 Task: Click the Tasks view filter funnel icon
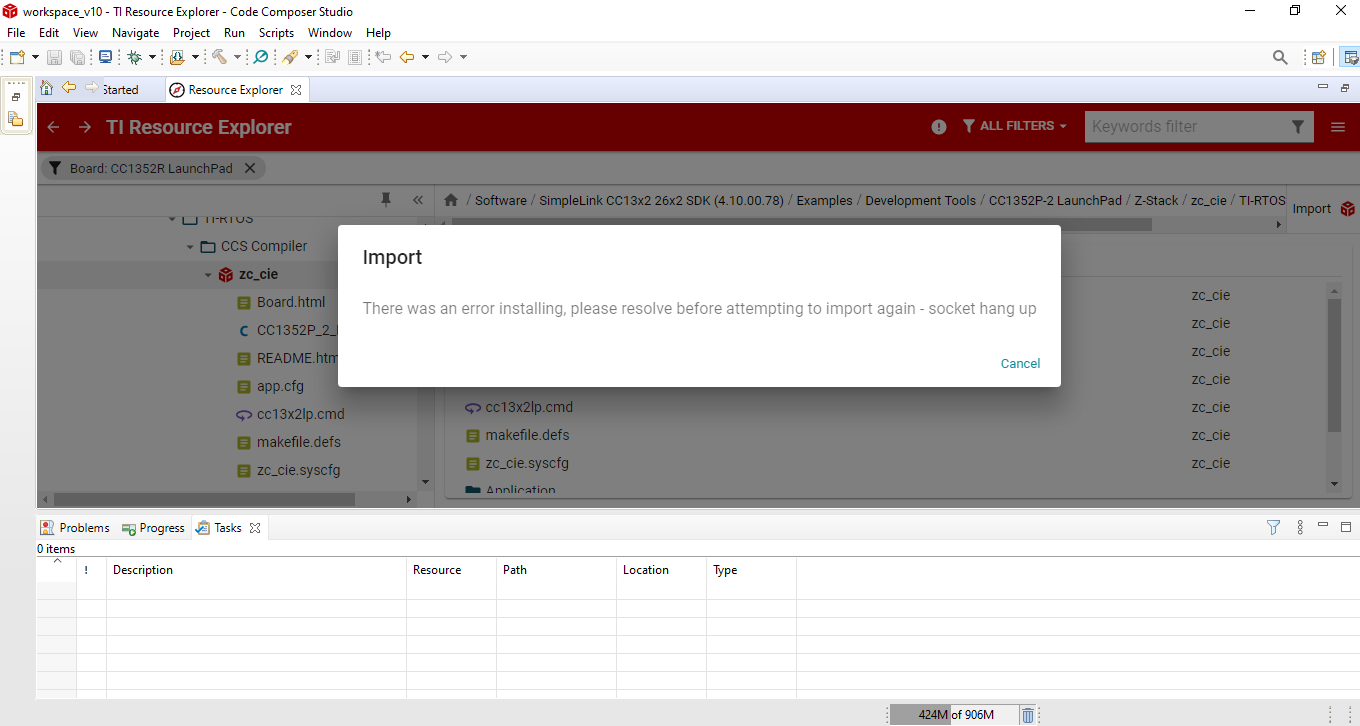[x=1273, y=527]
